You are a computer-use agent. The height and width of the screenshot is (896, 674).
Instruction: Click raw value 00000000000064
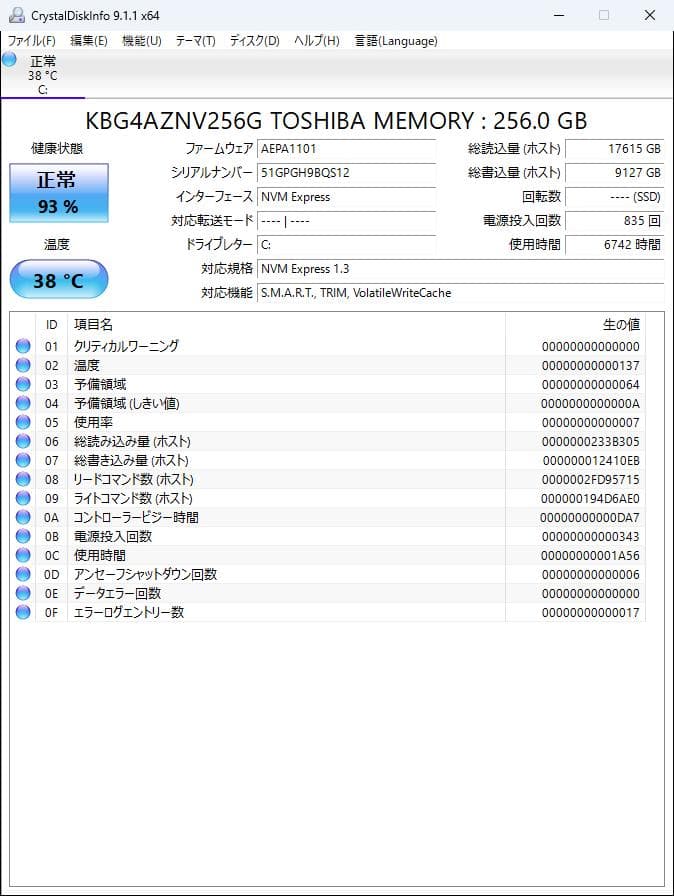point(591,385)
